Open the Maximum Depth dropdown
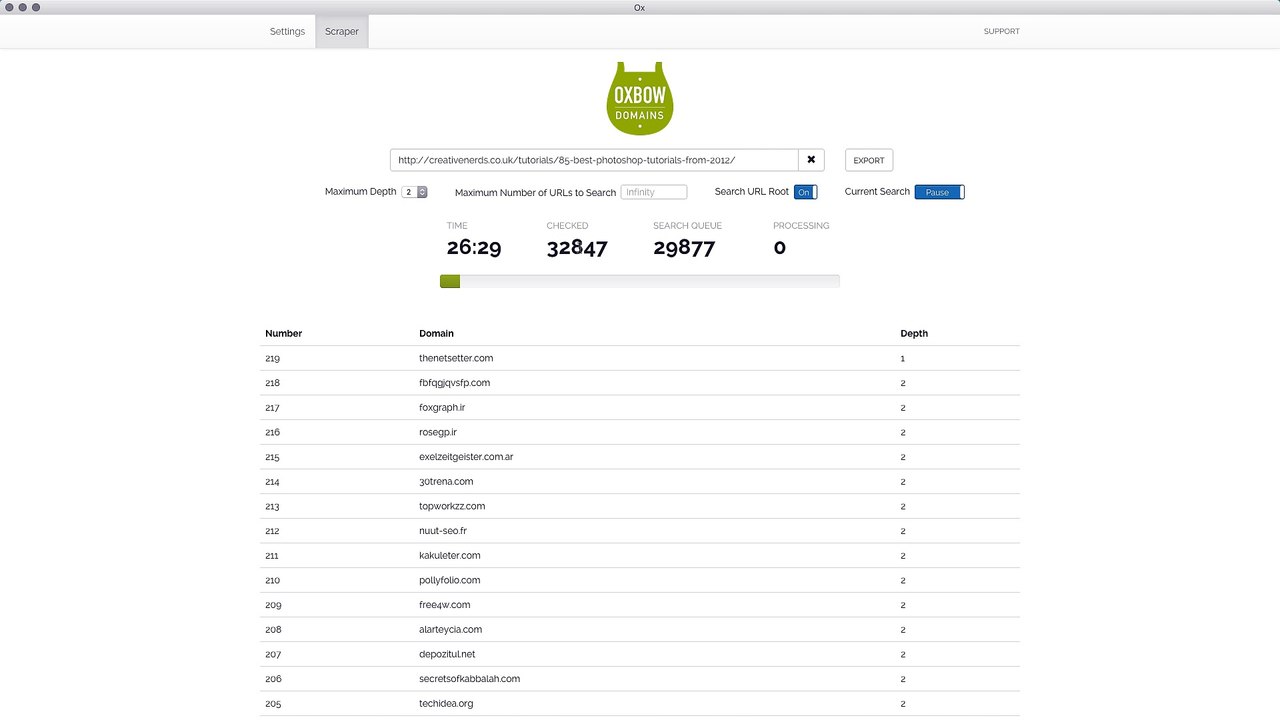The width and height of the screenshot is (1280, 720). pos(414,192)
